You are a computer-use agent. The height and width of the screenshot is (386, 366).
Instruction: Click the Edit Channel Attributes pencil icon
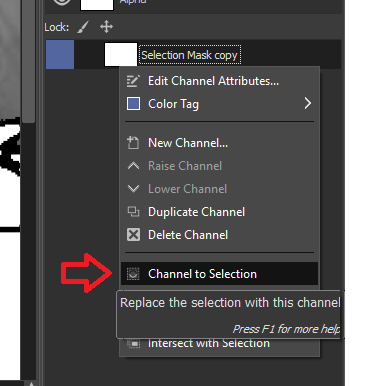click(133, 81)
